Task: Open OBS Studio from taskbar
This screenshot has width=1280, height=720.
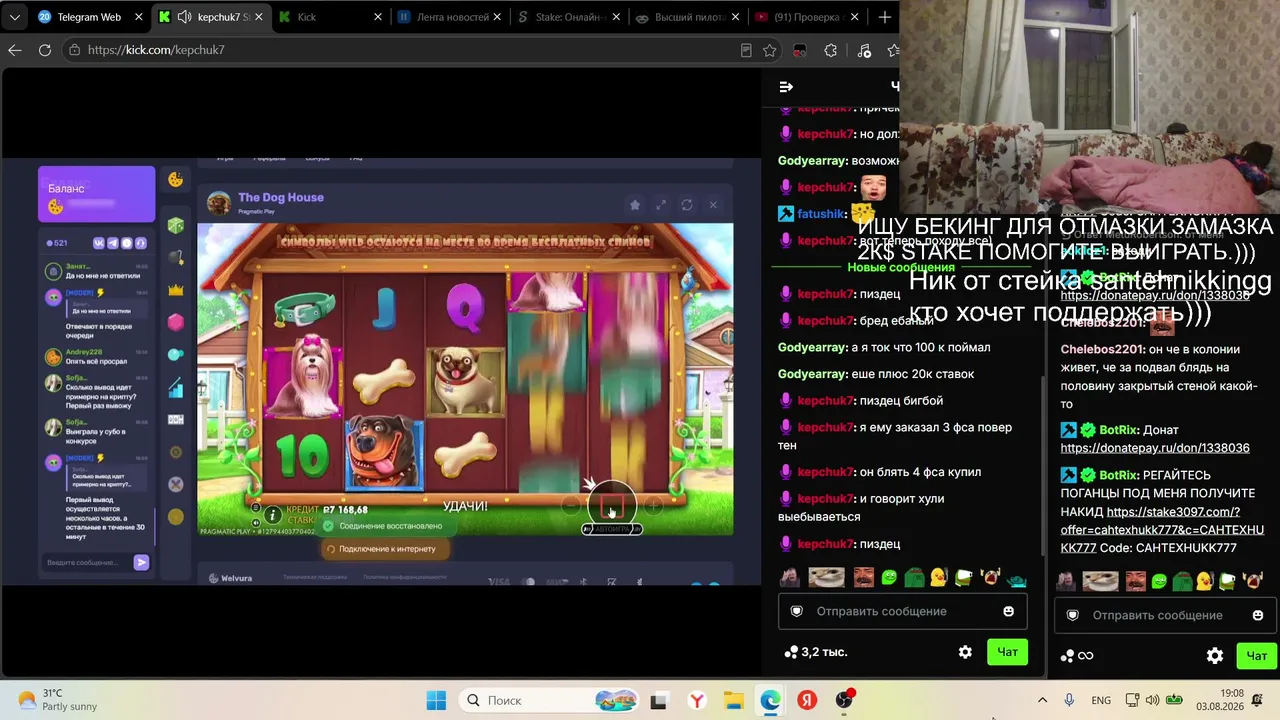Action: point(844,700)
